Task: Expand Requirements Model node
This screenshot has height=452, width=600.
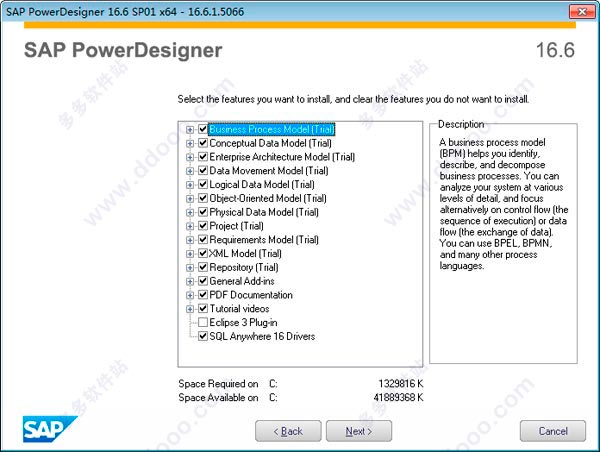Action: (189, 240)
